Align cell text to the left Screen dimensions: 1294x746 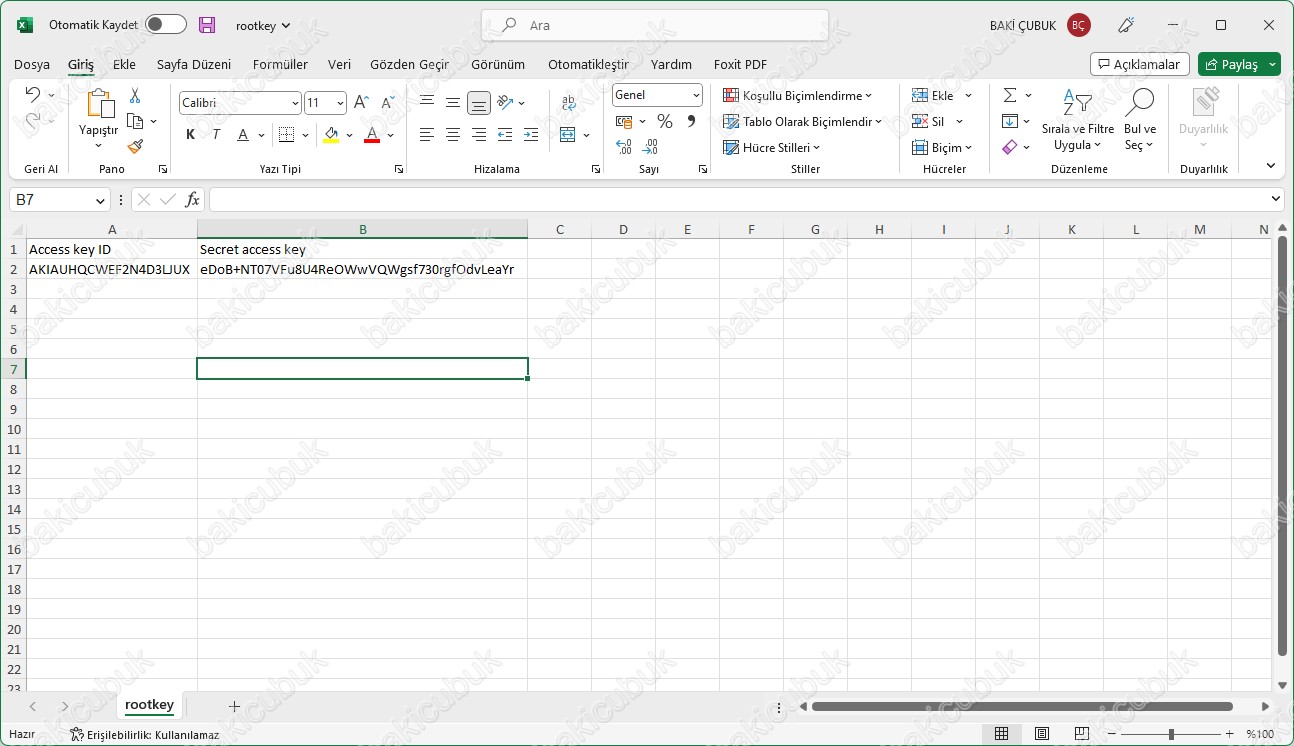[427, 134]
